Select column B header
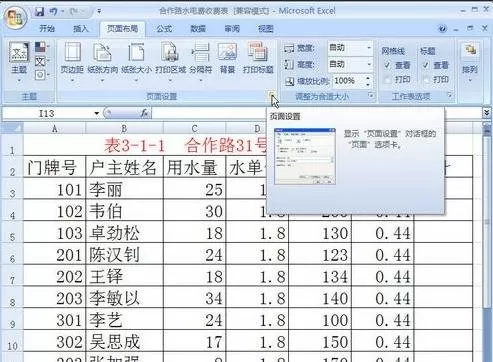 click(x=124, y=128)
